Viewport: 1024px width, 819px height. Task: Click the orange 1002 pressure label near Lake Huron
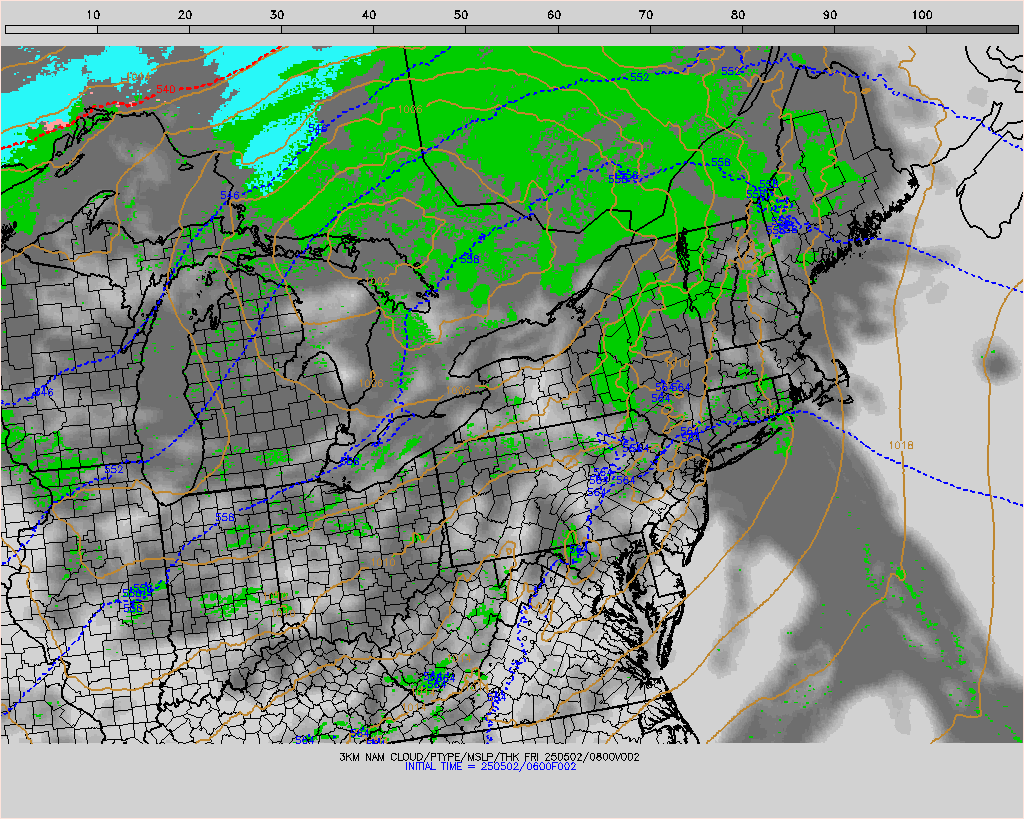point(377,281)
